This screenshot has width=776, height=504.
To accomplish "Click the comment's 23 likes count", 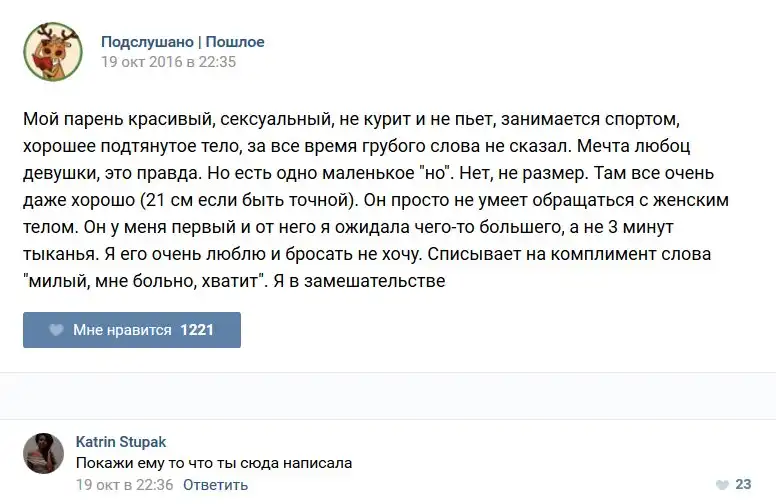I will pyautogui.click(x=743, y=485).
